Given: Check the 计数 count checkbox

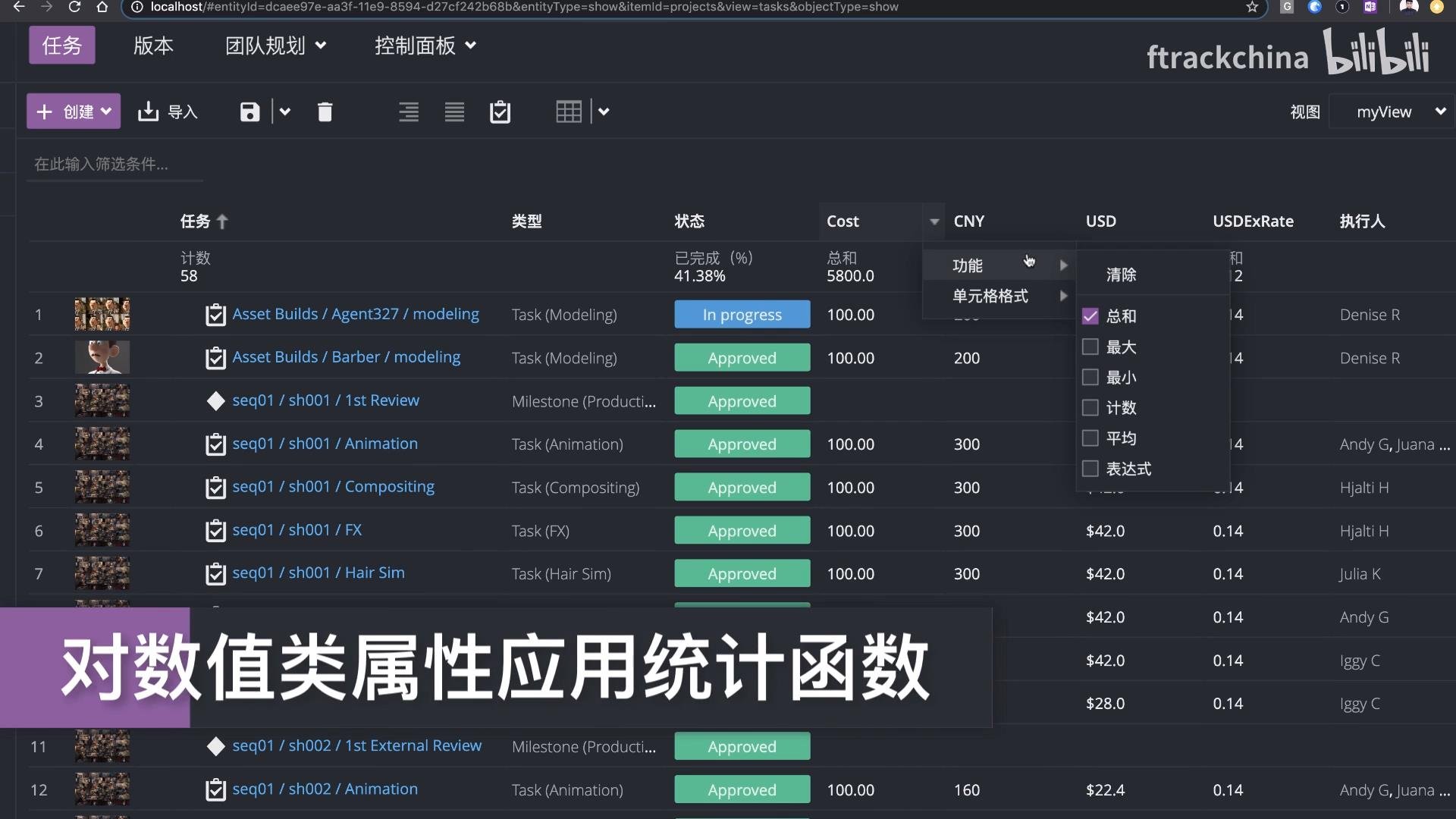Looking at the screenshot, I should (1090, 407).
